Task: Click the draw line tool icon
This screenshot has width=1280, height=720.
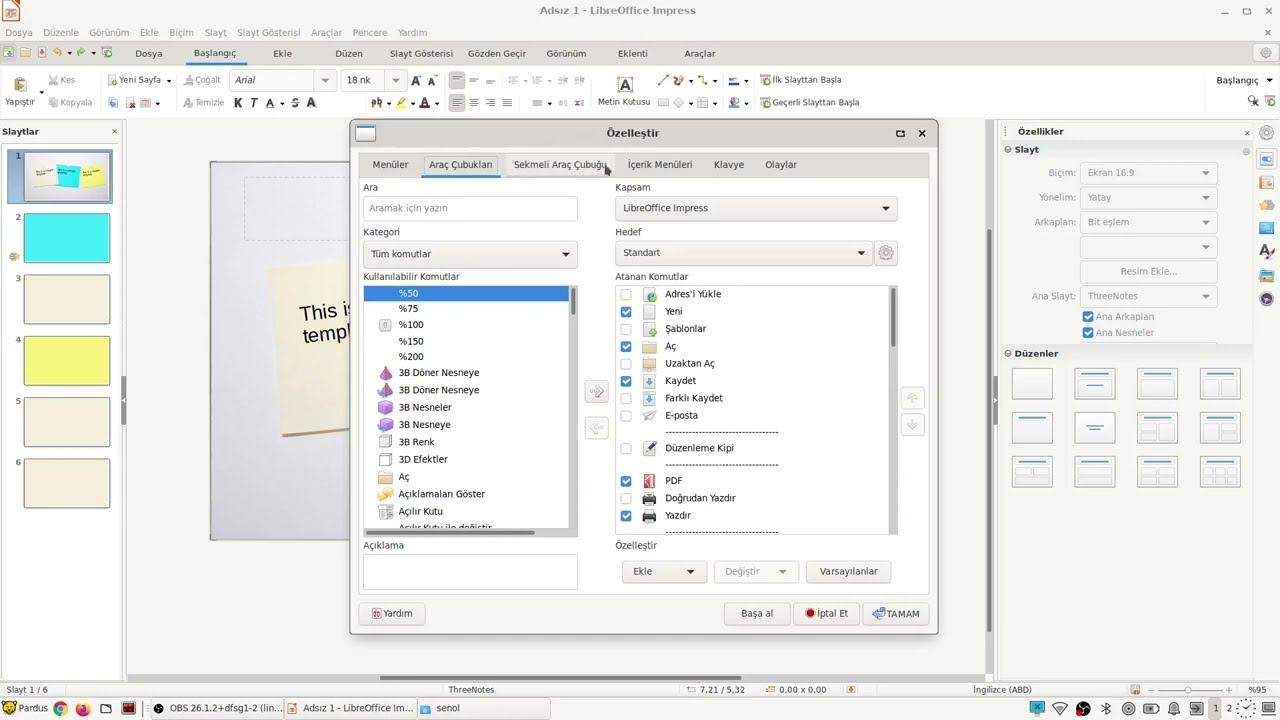Action: [x=662, y=80]
